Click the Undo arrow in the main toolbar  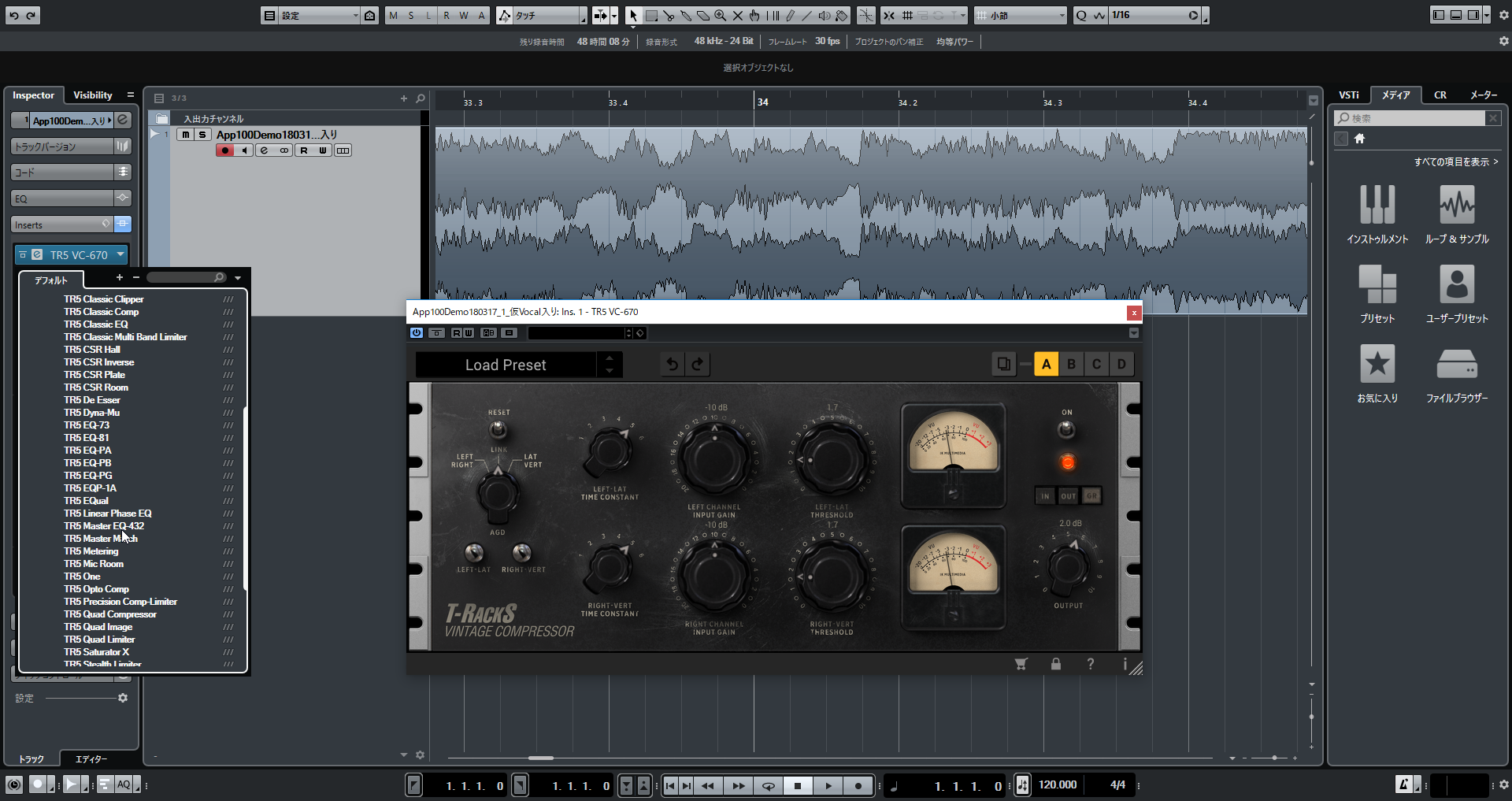(13, 15)
